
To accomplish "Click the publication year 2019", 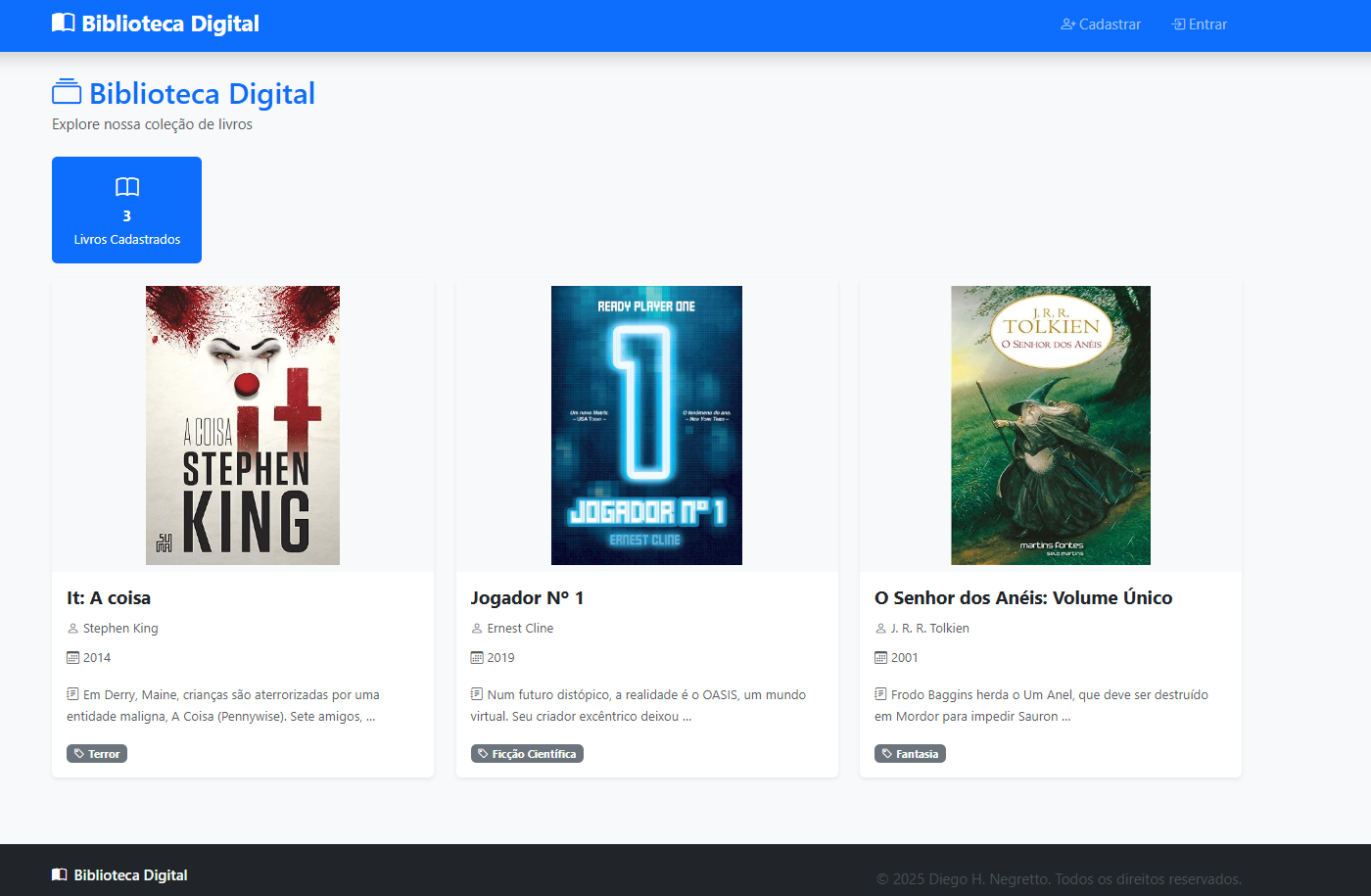I will (501, 658).
